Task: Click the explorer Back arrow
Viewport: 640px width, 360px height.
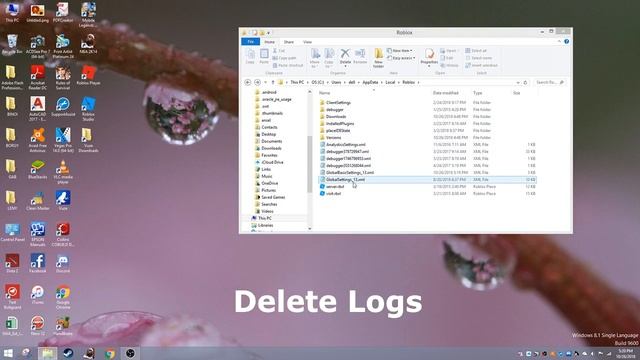Action: 247,82
